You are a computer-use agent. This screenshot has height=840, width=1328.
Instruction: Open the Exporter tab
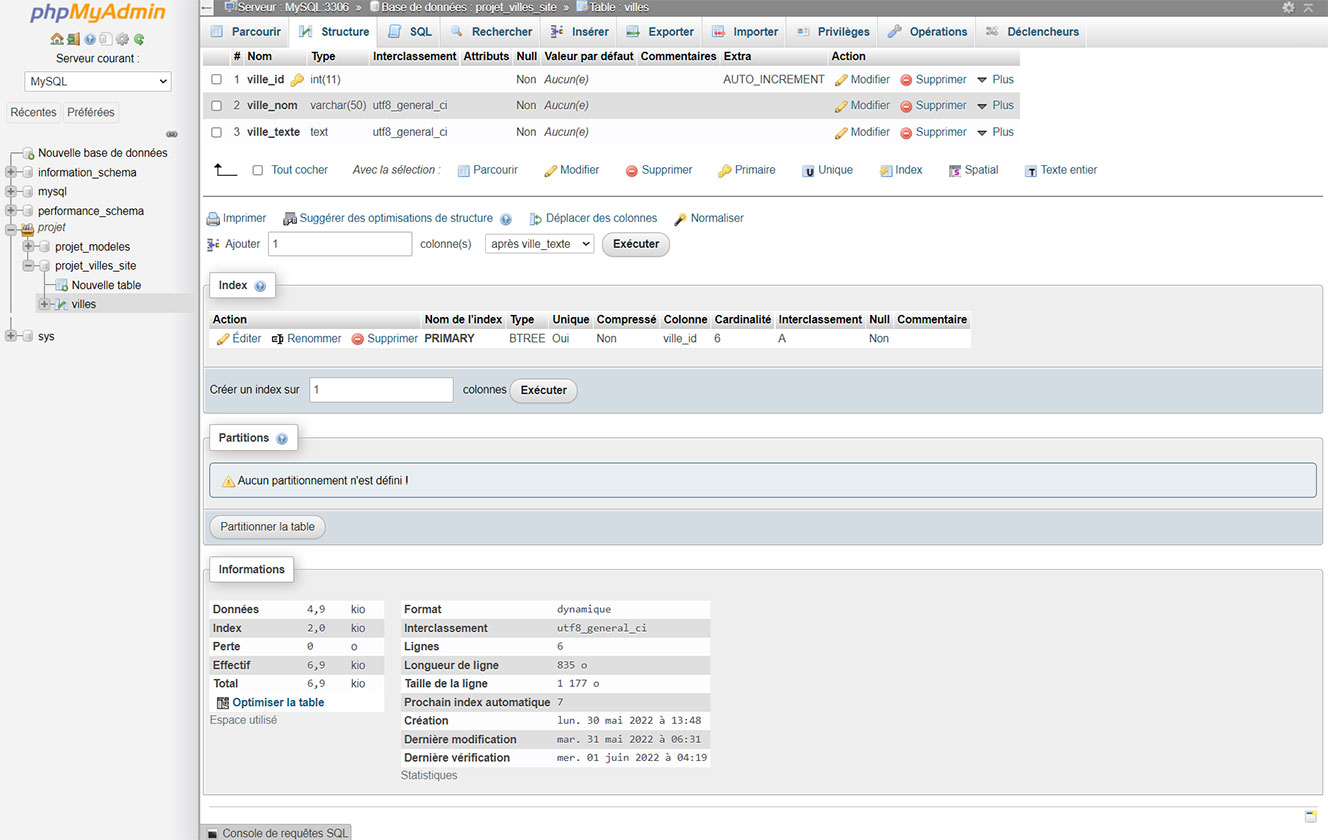point(660,32)
